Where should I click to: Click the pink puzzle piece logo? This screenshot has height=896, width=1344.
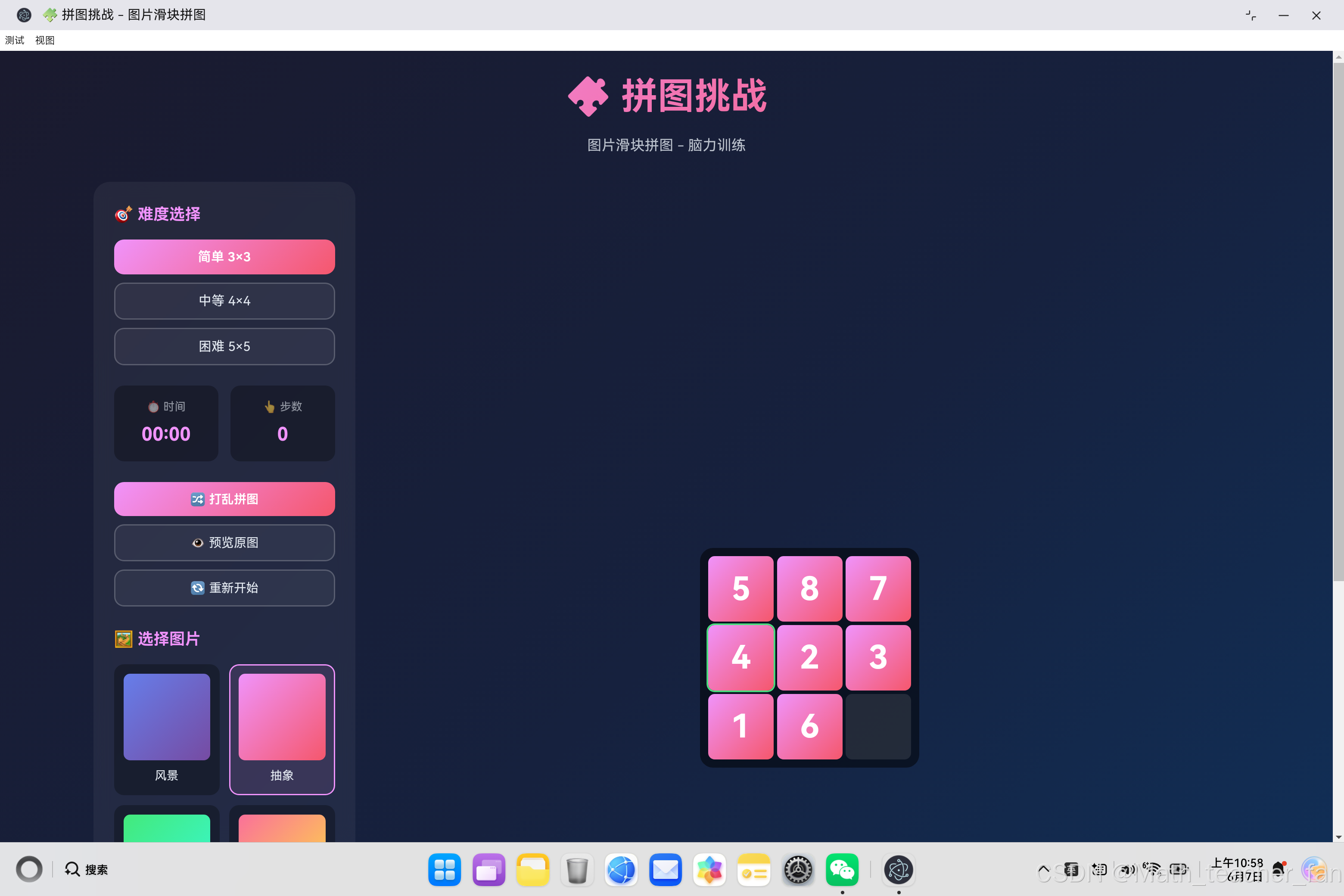(588, 96)
